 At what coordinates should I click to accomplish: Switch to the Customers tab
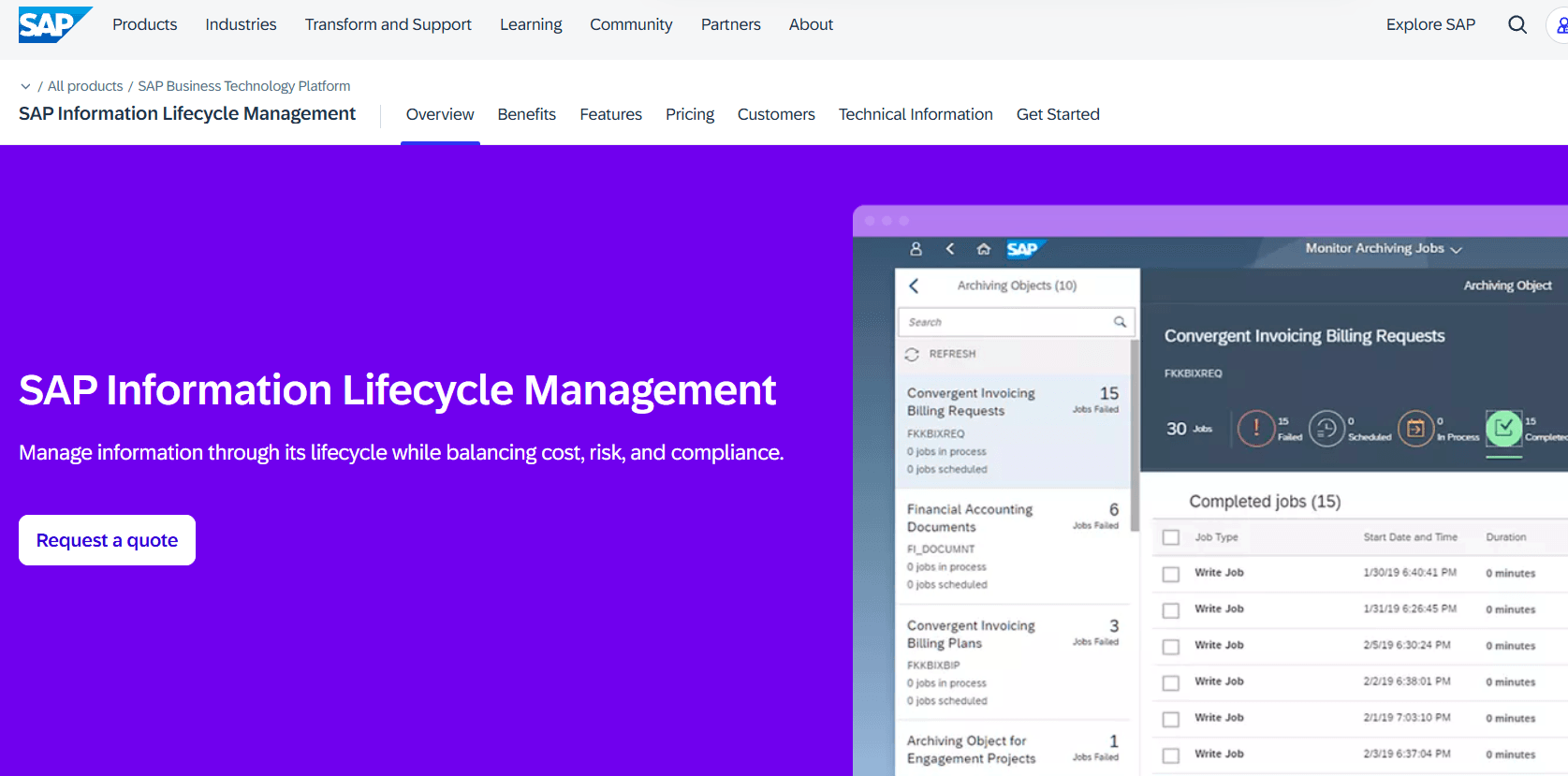tap(776, 114)
